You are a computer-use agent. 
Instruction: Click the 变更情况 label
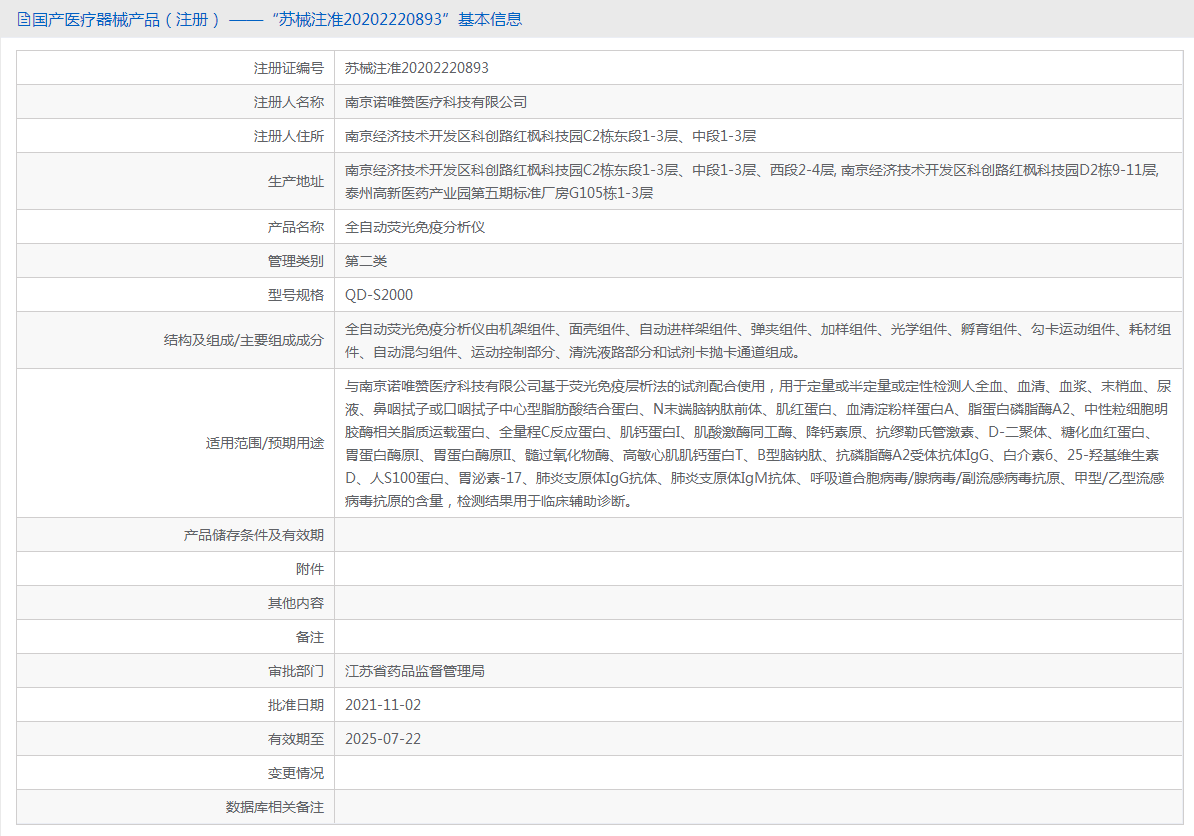[x=295, y=773]
